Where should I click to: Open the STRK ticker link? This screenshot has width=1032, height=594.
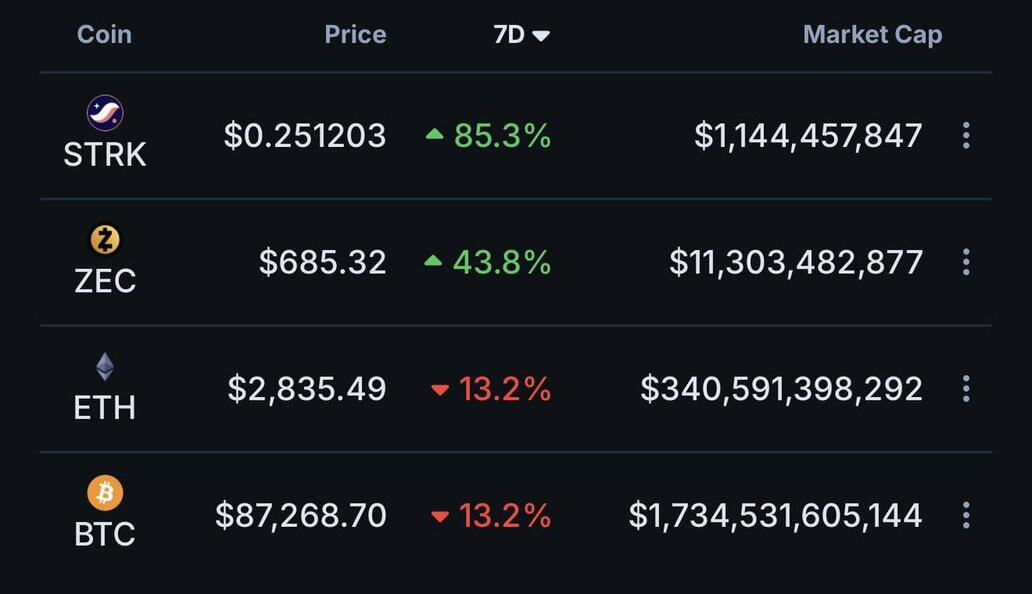[105, 155]
